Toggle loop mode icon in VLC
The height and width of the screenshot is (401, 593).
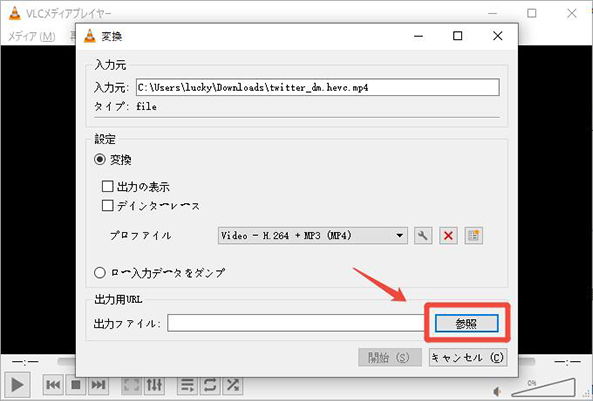click(x=210, y=385)
